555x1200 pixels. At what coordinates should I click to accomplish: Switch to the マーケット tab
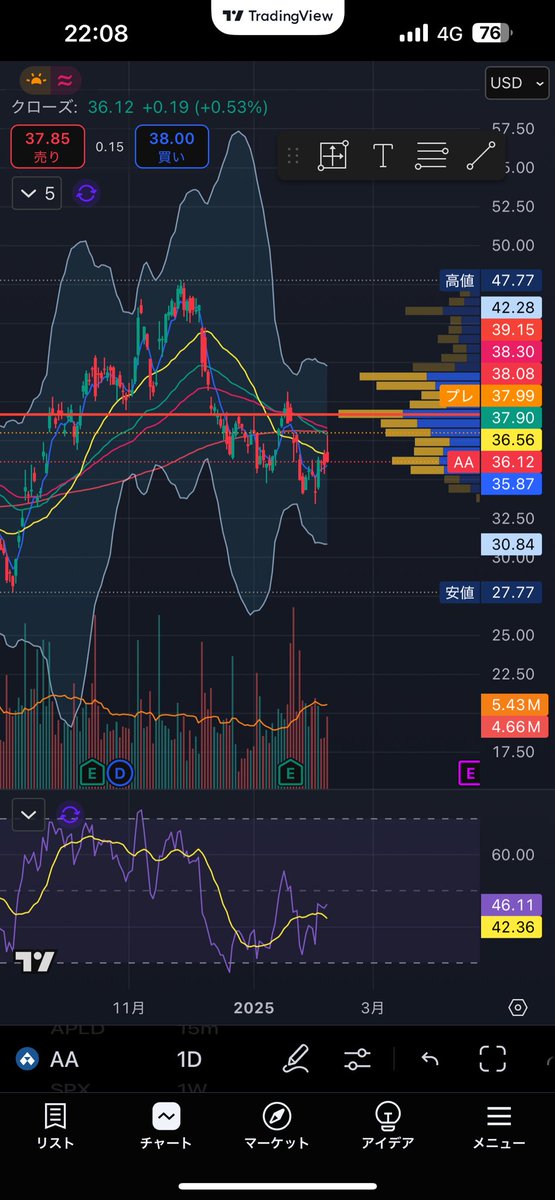(277, 1127)
